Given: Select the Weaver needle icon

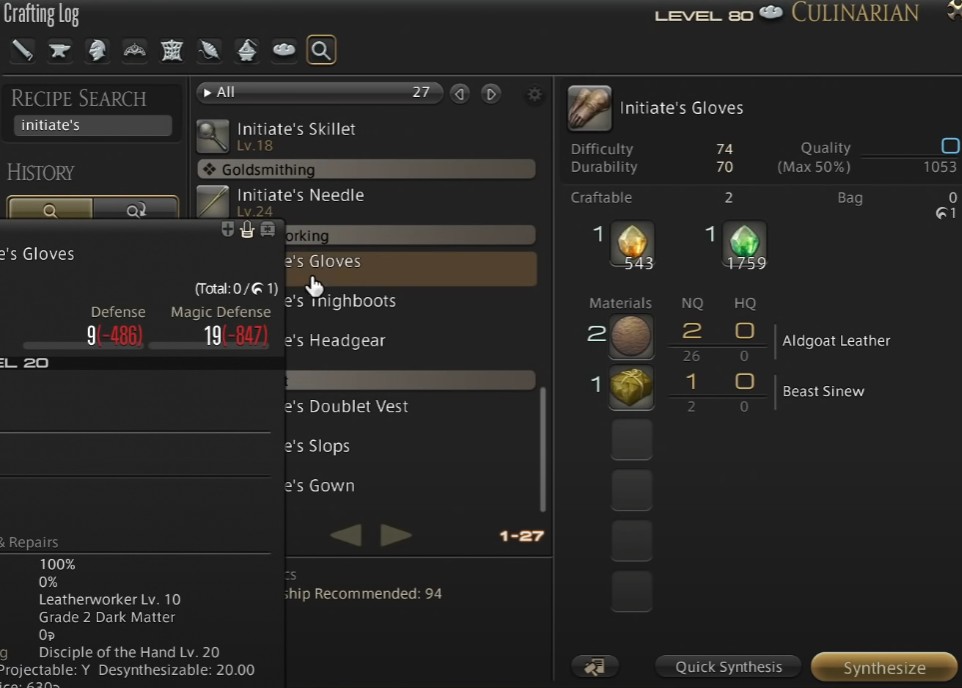Looking at the screenshot, I should (x=209, y=50).
